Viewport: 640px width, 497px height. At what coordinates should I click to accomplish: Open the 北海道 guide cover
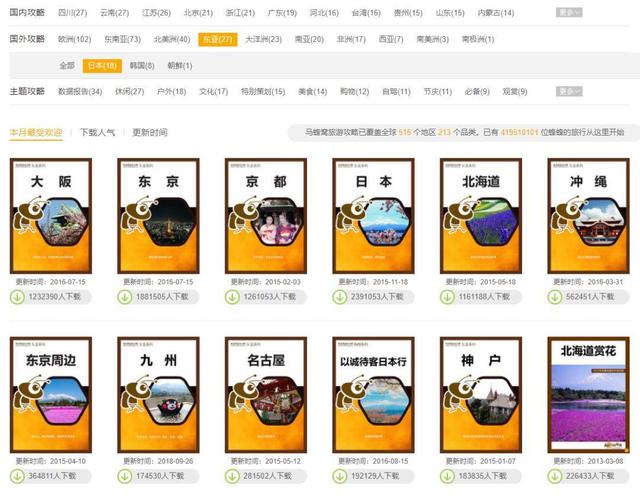click(x=481, y=216)
